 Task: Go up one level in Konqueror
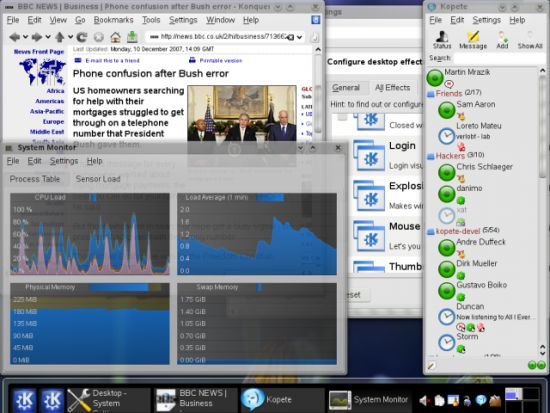60,37
